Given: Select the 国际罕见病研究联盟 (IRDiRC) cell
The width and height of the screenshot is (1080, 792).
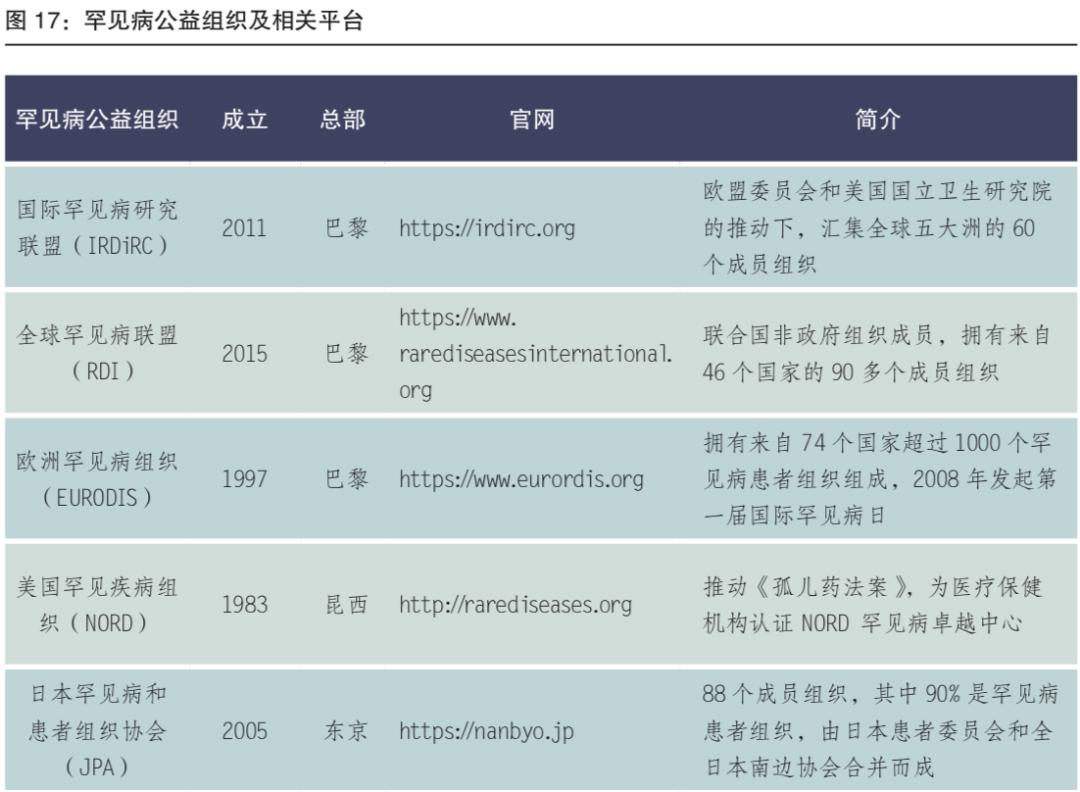Looking at the screenshot, I should point(97,228).
